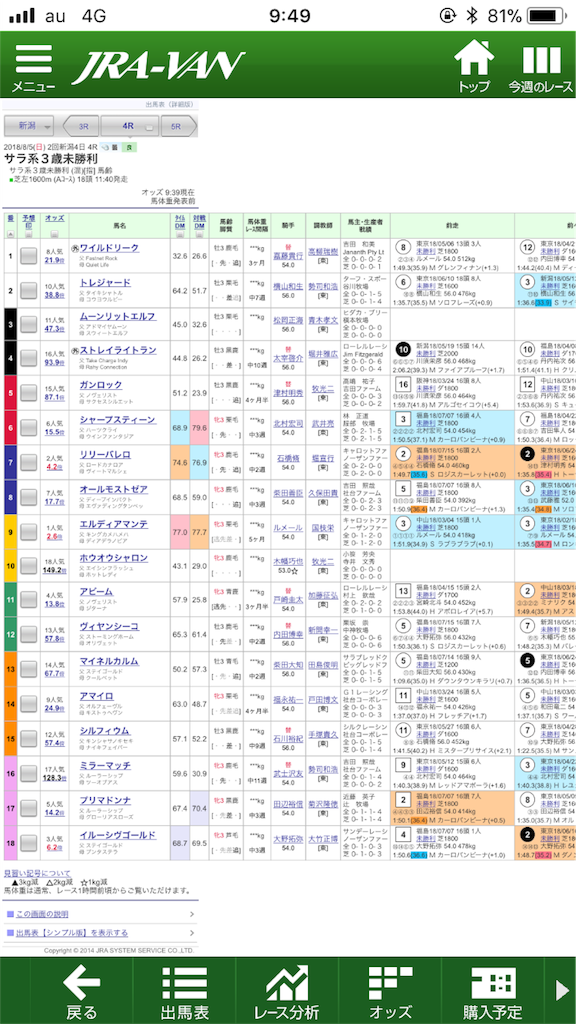This screenshot has height=1024, width=576.
Task: Toggle prediction mark box for ムーンリットエルフ
Action: [28, 324]
